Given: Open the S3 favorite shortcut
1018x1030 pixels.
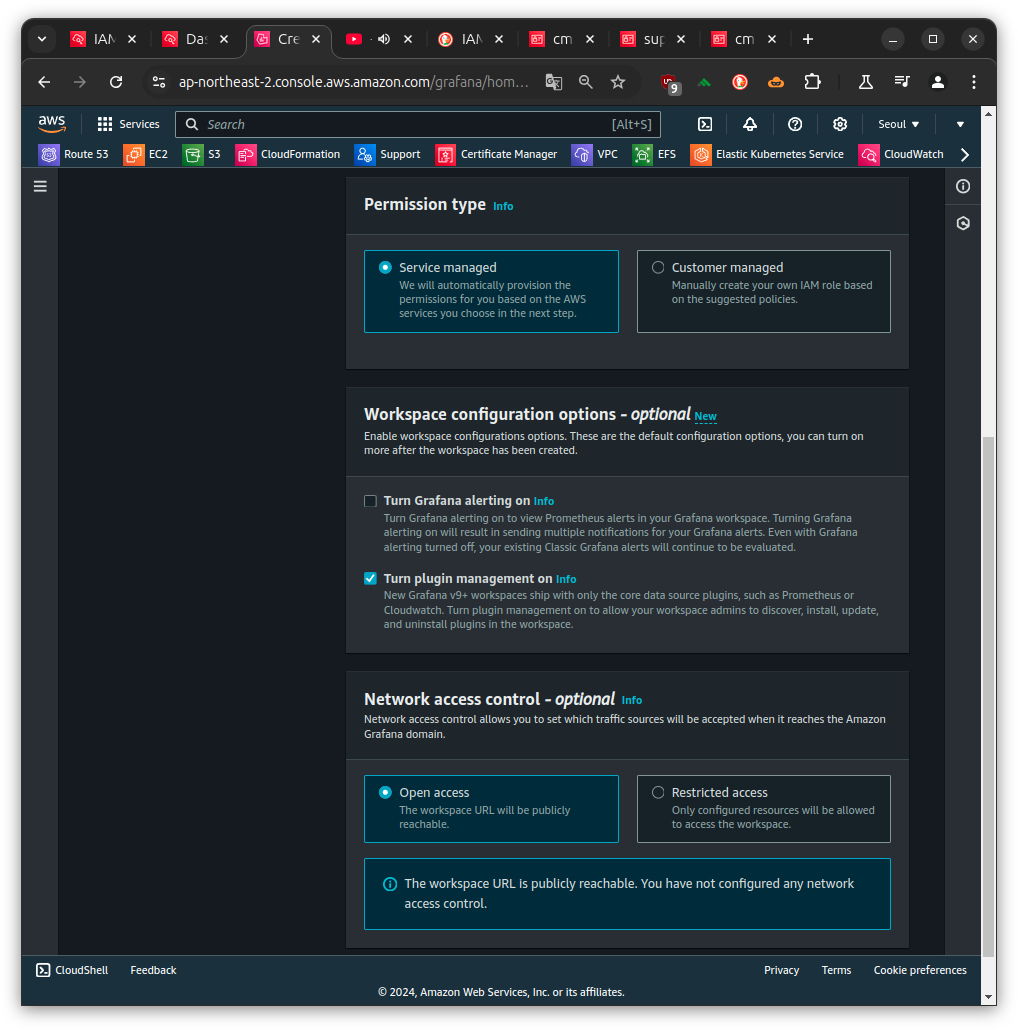Looking at the screenshot, I should click(202, 154).
